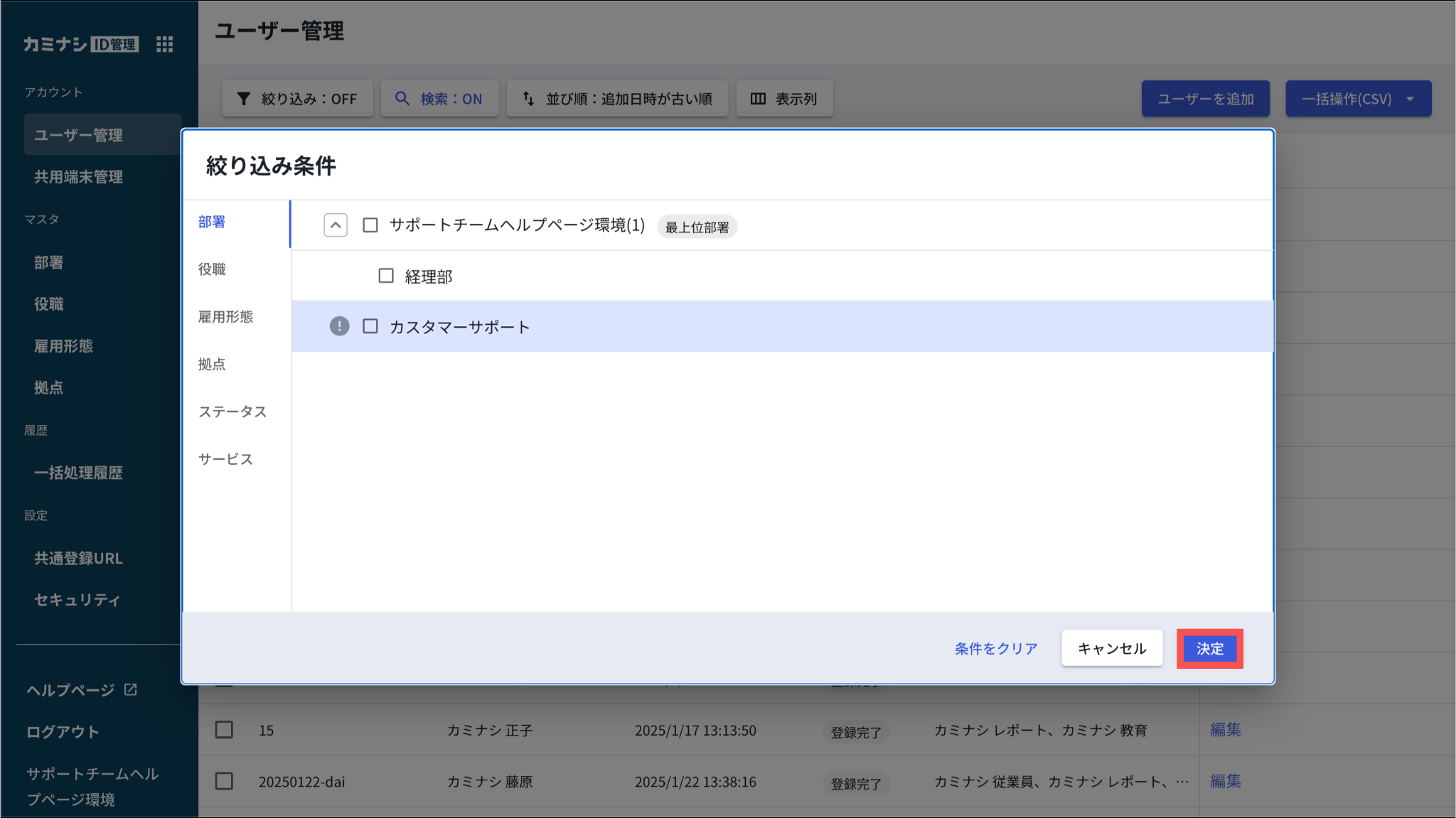Viewport: 1456px width, 818px height.
Task: Select row checkbox for user 20250122-dai
Action: click(x=224, y=781)
